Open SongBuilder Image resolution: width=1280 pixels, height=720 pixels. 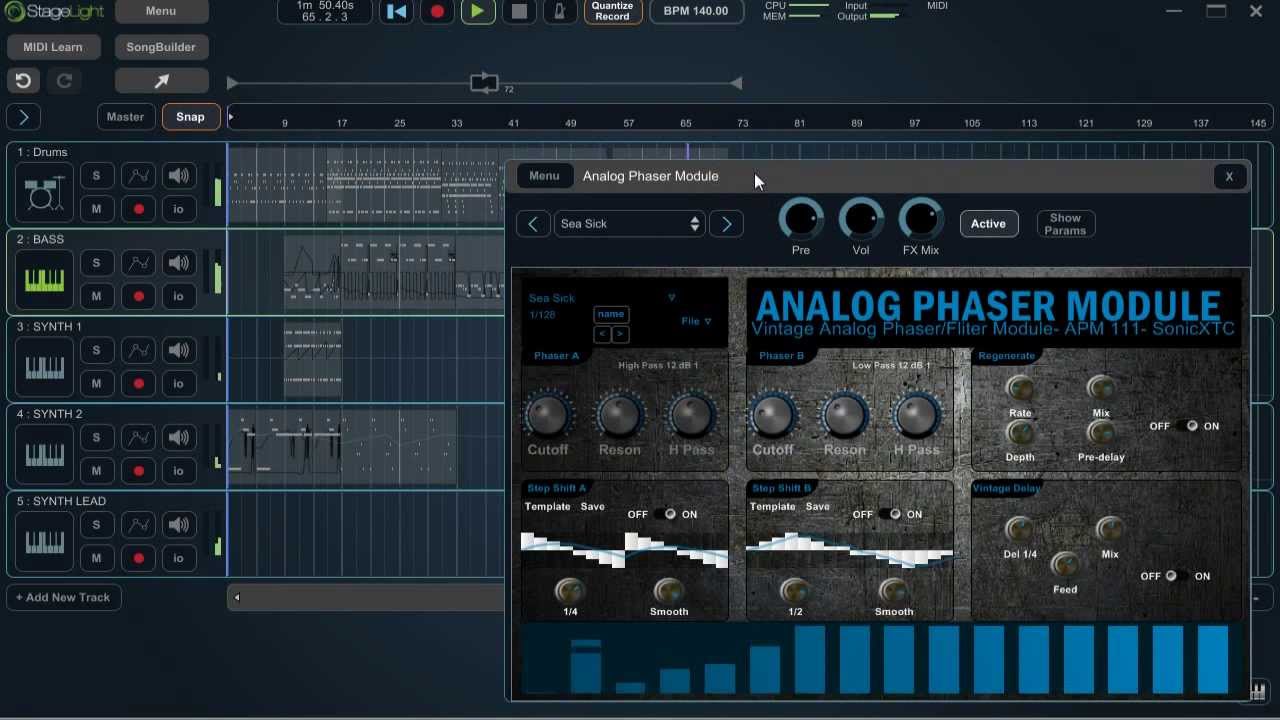coord(161,47)
